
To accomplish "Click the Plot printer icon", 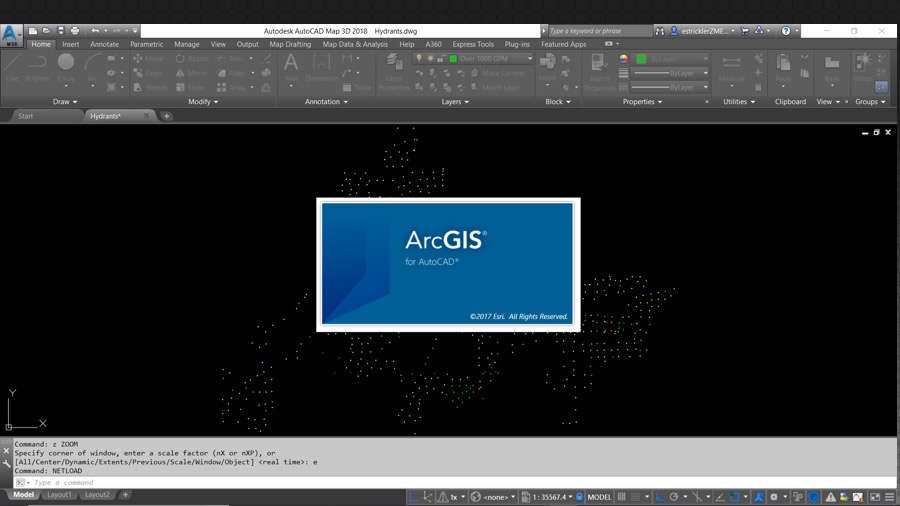I will coord(75,31).
